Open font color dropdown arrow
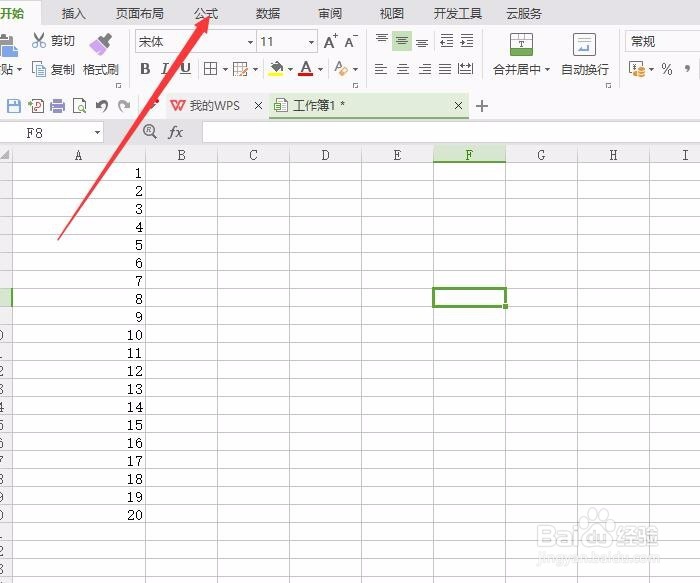The width and height of the screenshot is (700, 583). (321, 69)
